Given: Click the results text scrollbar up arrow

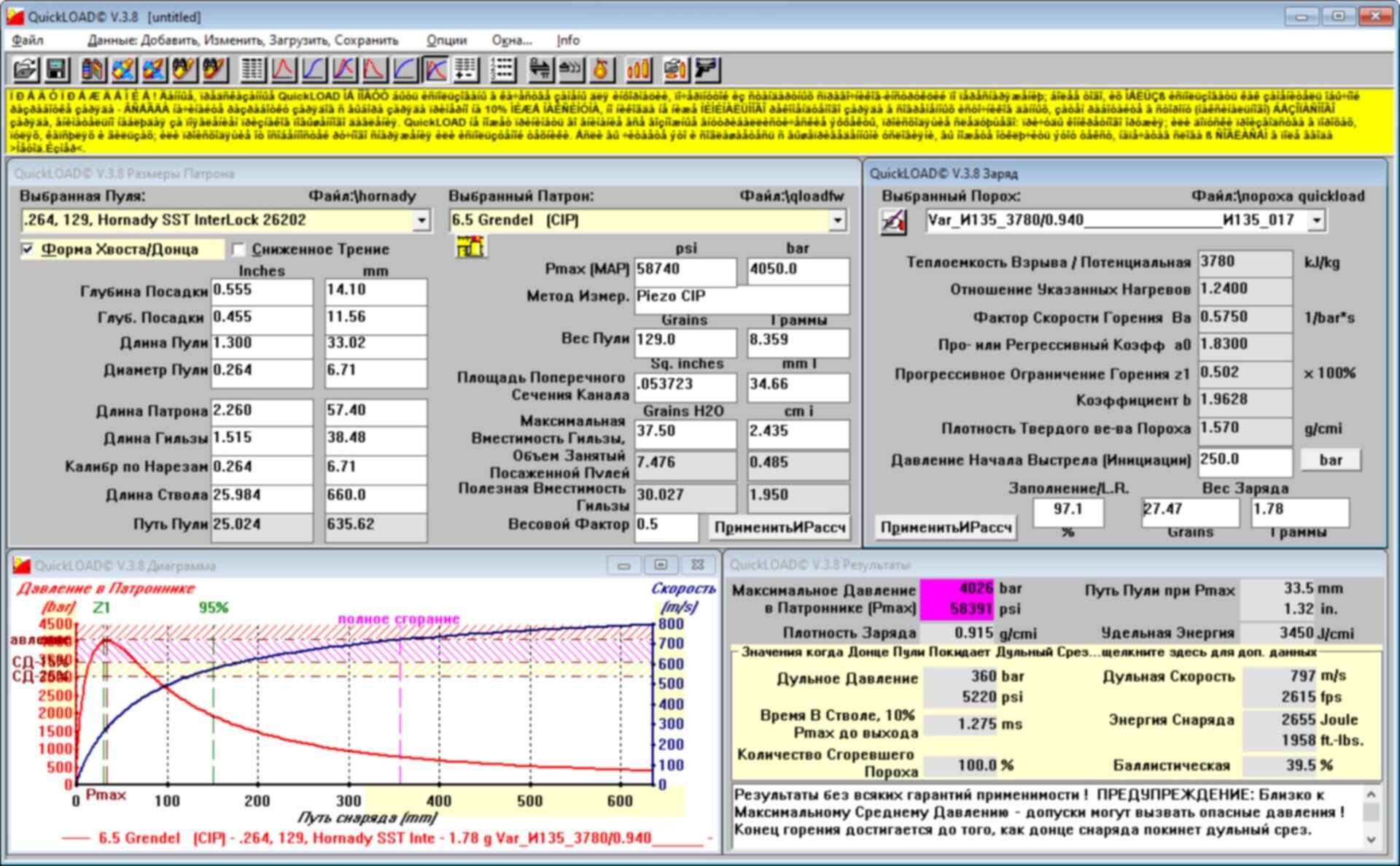Looking at the screenshot, I should coord(1370,795).
